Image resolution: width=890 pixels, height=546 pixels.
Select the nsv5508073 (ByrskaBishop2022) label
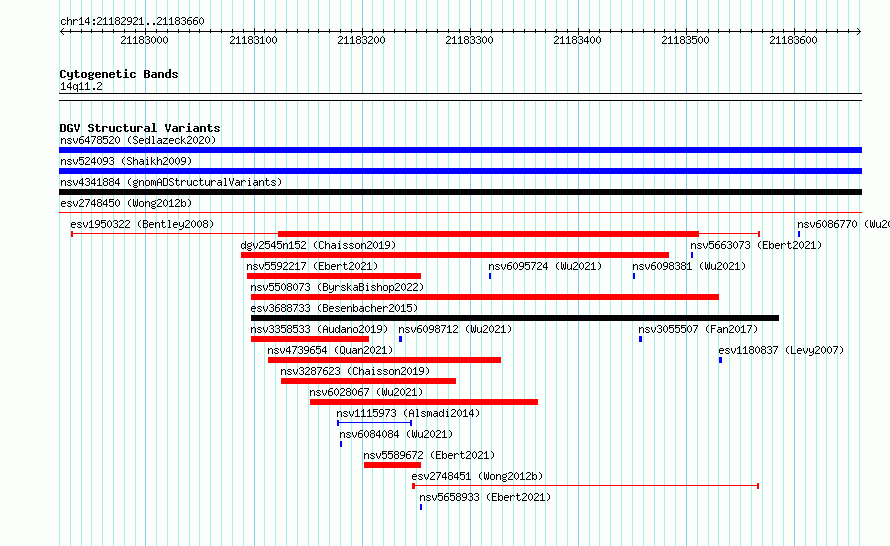tap(337, 287)
